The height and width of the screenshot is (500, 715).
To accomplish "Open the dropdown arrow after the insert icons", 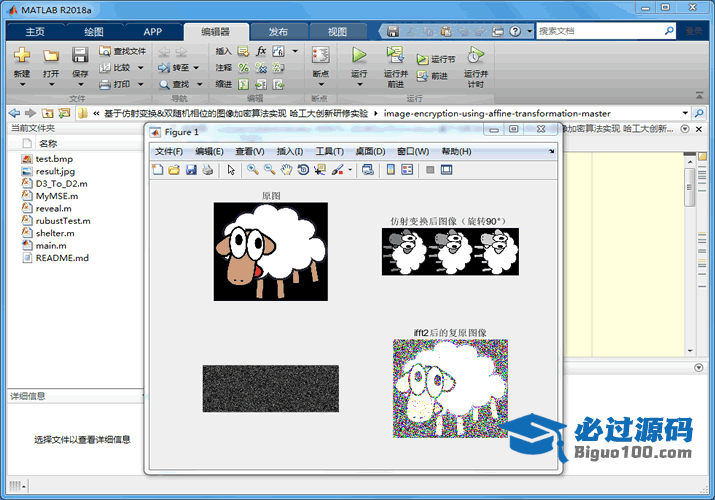I will 295,51.
